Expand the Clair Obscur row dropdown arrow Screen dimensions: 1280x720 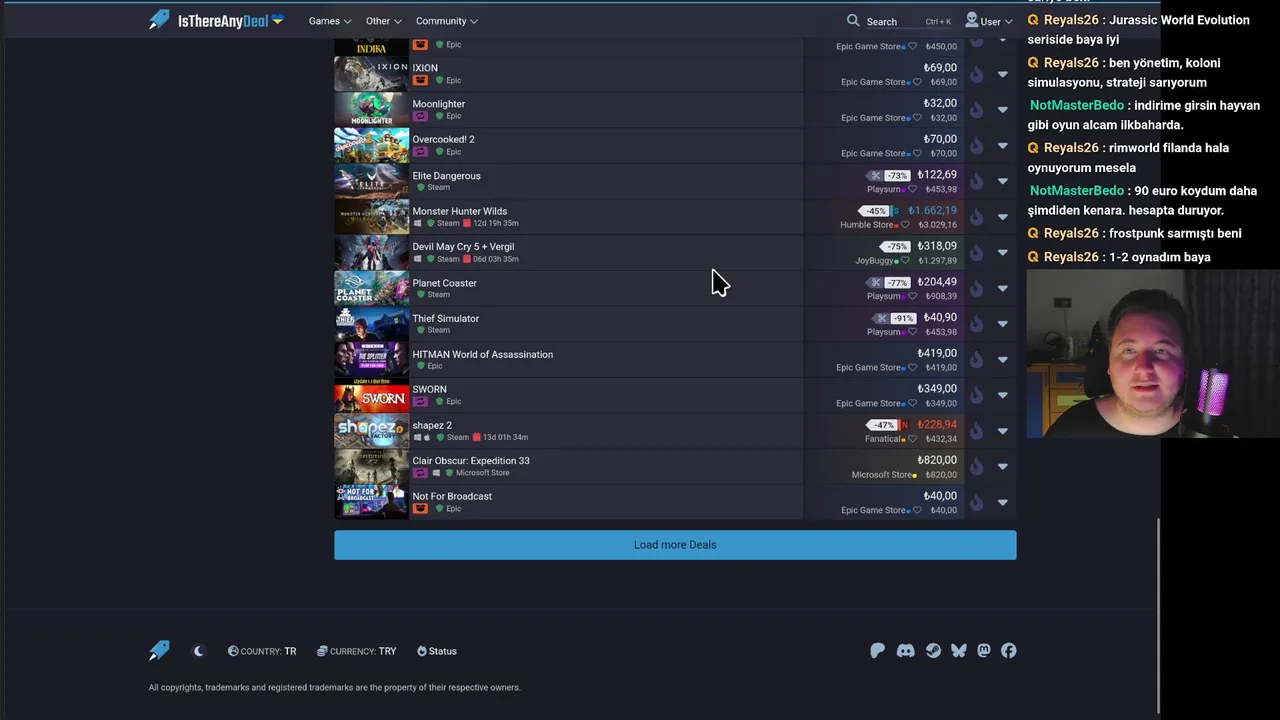(x=1003, y=467)
